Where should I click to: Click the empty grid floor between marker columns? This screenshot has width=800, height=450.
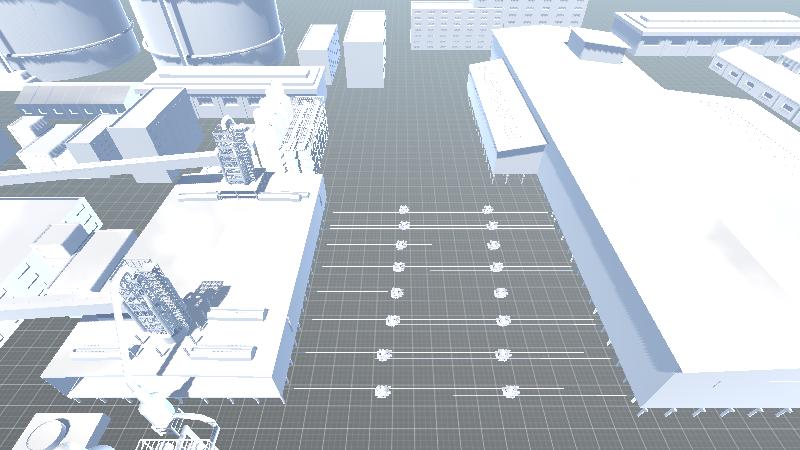[x=447, y=300]
